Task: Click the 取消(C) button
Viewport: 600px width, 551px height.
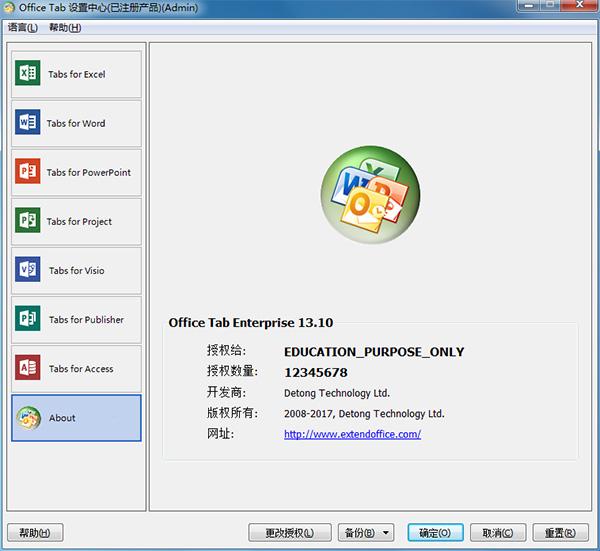Action: [x=497, y=533]
